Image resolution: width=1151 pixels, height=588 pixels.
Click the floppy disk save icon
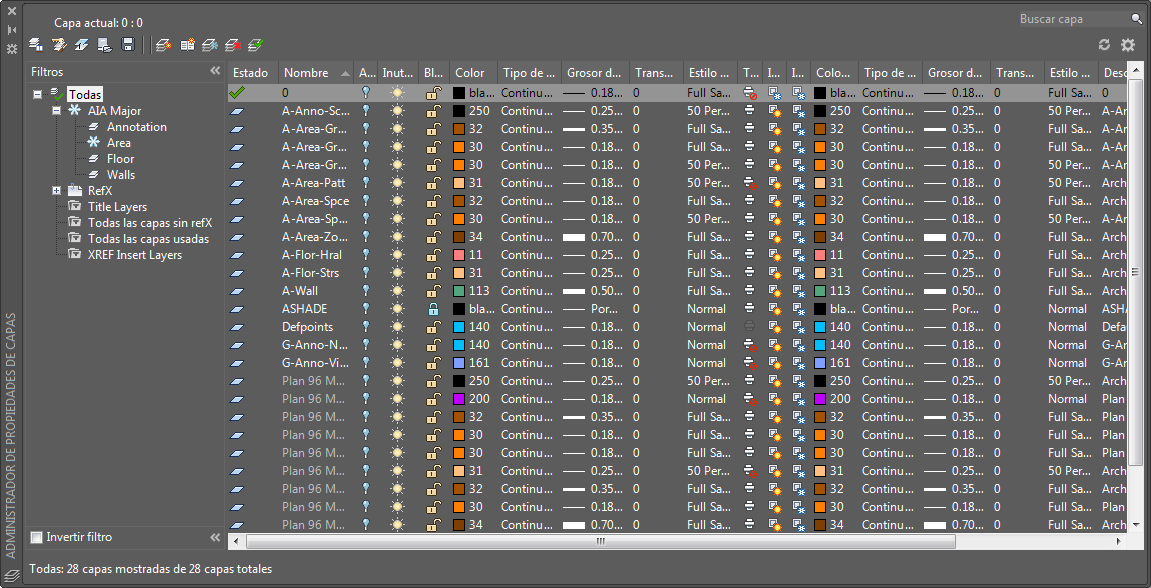[x=128, y=45]
